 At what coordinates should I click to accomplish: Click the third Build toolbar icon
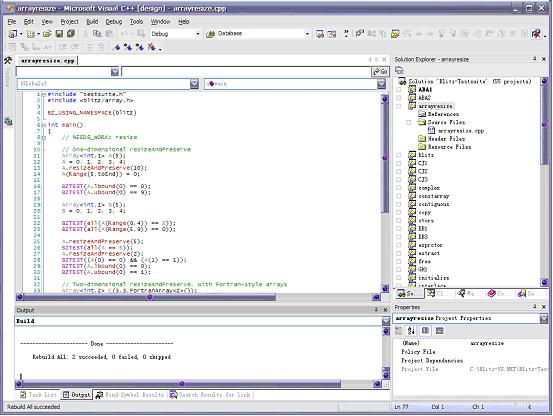click(140, 47)
